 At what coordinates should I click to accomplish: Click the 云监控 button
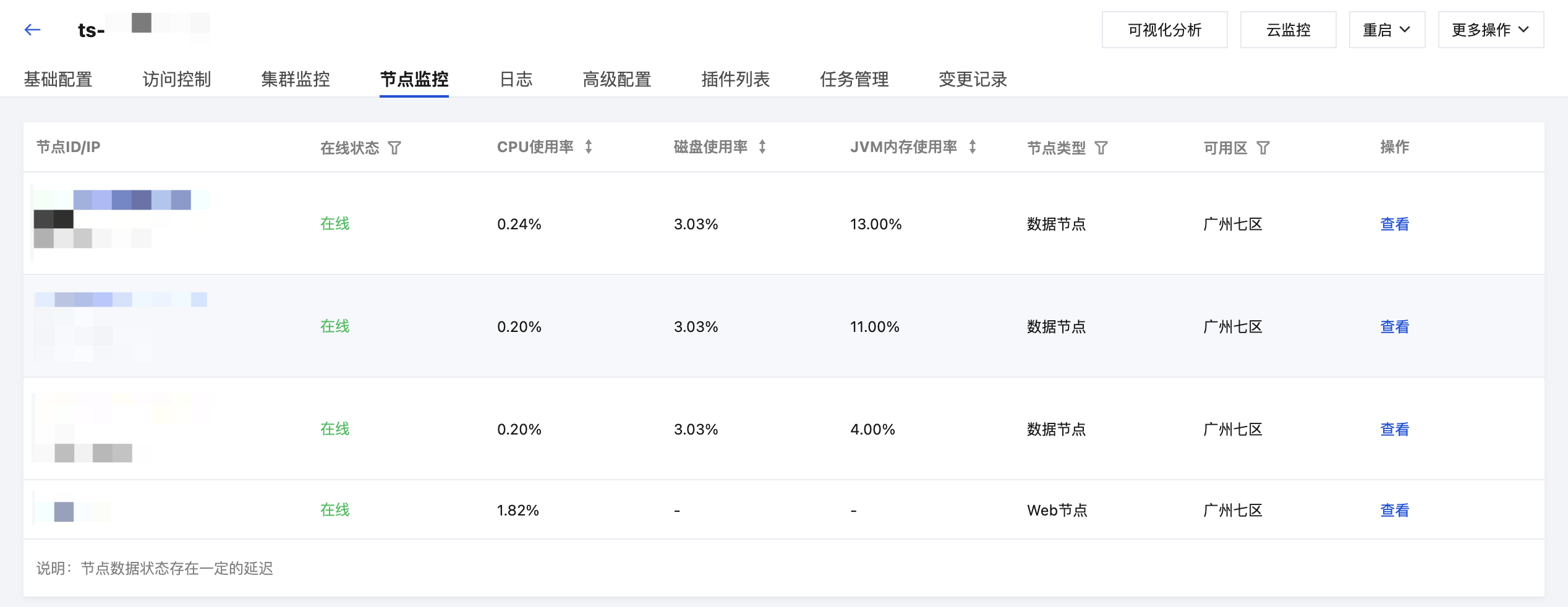pyautogui.click(x=1288, y=30)
